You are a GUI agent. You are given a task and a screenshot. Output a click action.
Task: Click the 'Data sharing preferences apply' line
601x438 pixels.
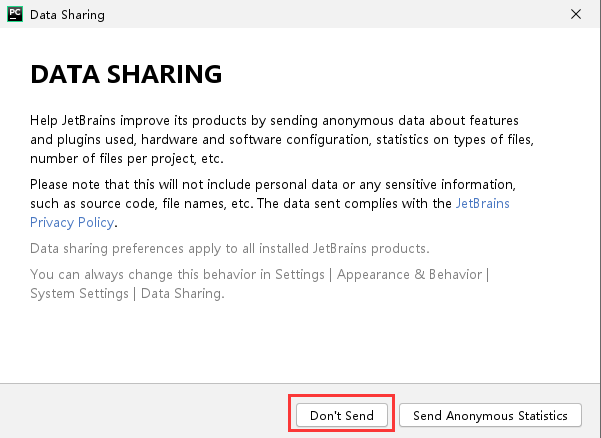(x=230, y=248)
